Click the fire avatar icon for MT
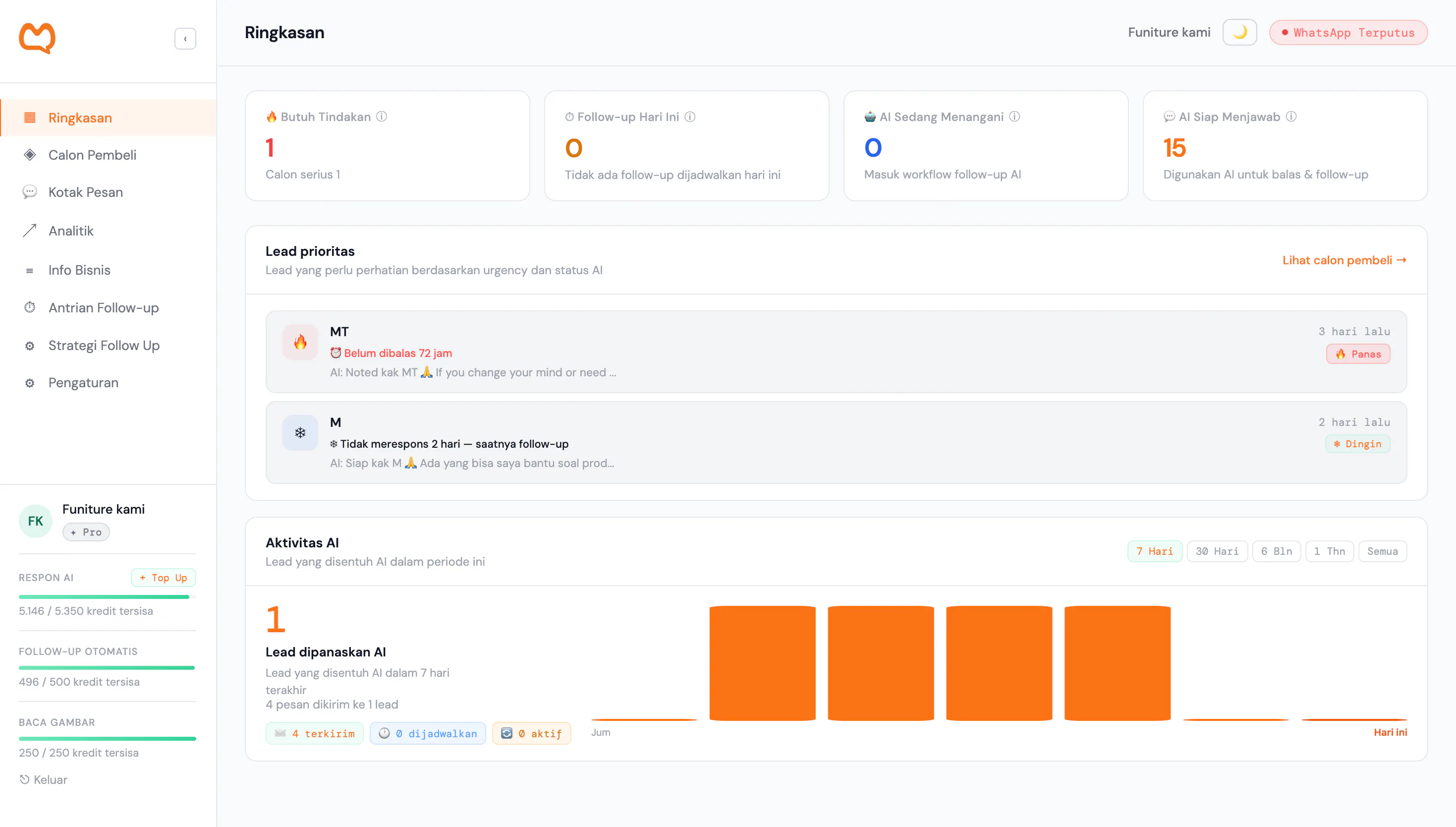 [x=300, y=342]
